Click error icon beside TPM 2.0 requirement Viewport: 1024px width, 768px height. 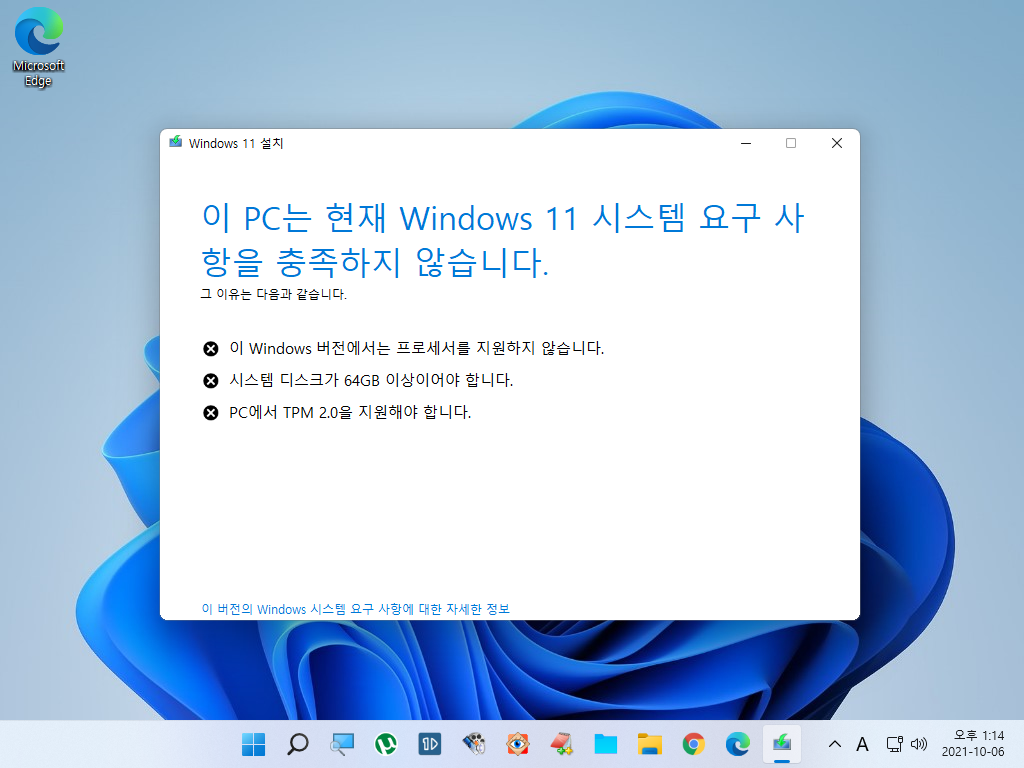tap(210, 413)
